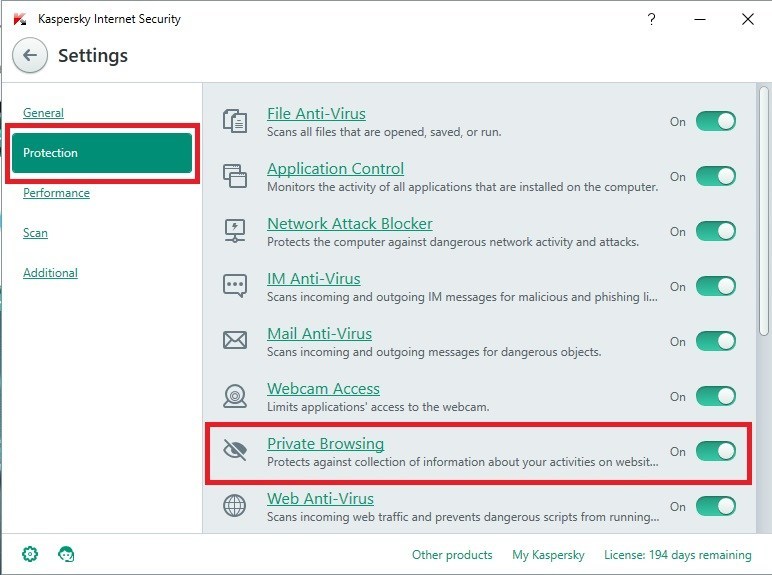
Task: Click the Other products link
Action: pos(452,555)
